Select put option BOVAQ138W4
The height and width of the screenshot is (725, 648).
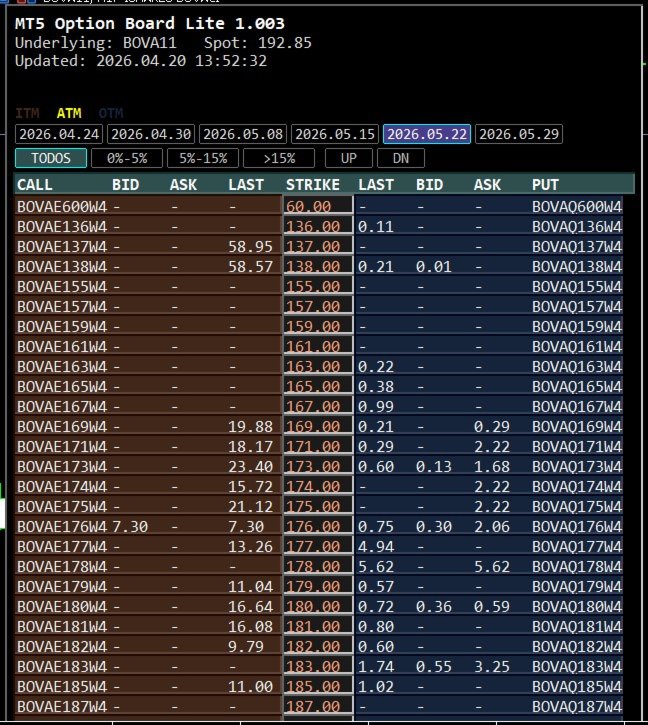(x=577, y=266)
